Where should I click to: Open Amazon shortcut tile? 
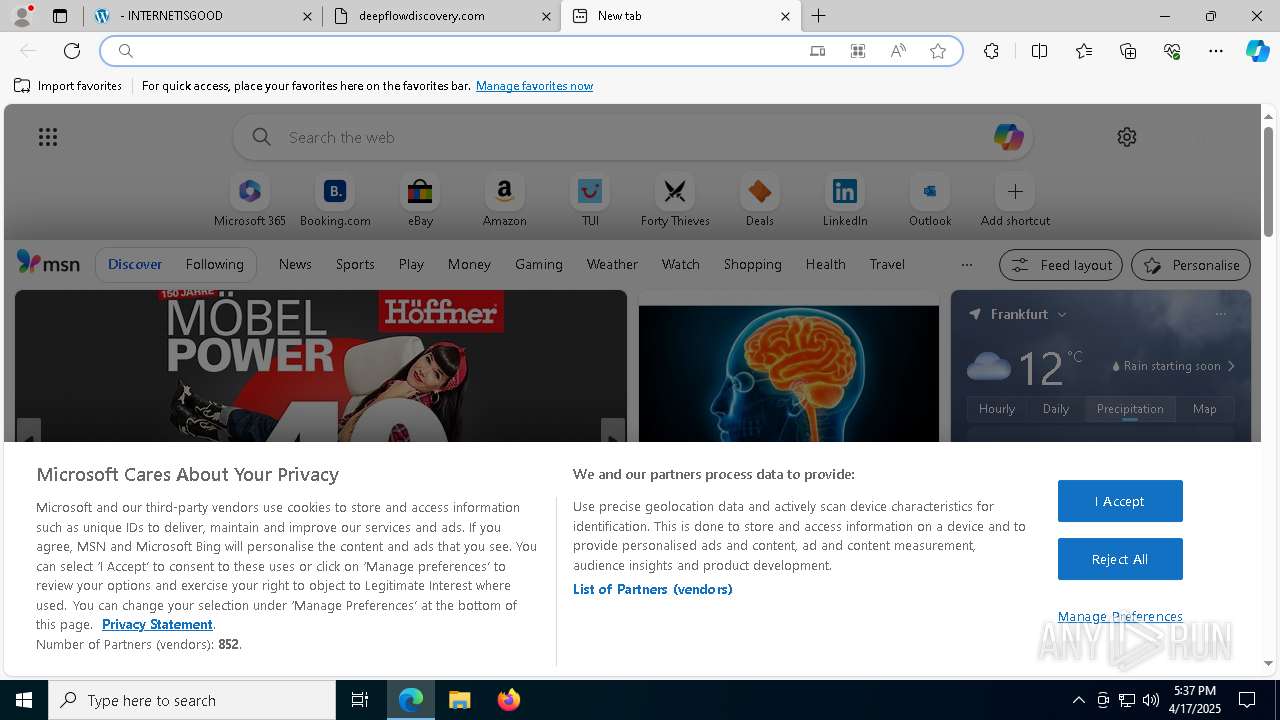[x=504, y=201]
